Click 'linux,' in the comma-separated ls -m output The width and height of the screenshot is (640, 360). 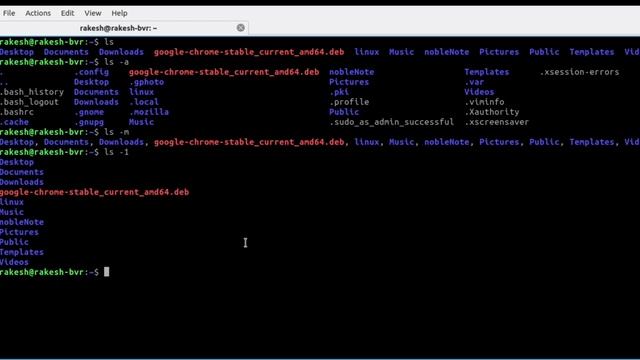pos(368,142)
